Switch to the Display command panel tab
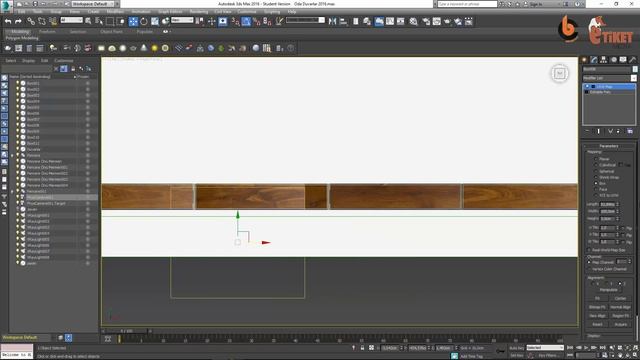Image resolution: width=640 pixels, height=360 pixels. (623, 60)
